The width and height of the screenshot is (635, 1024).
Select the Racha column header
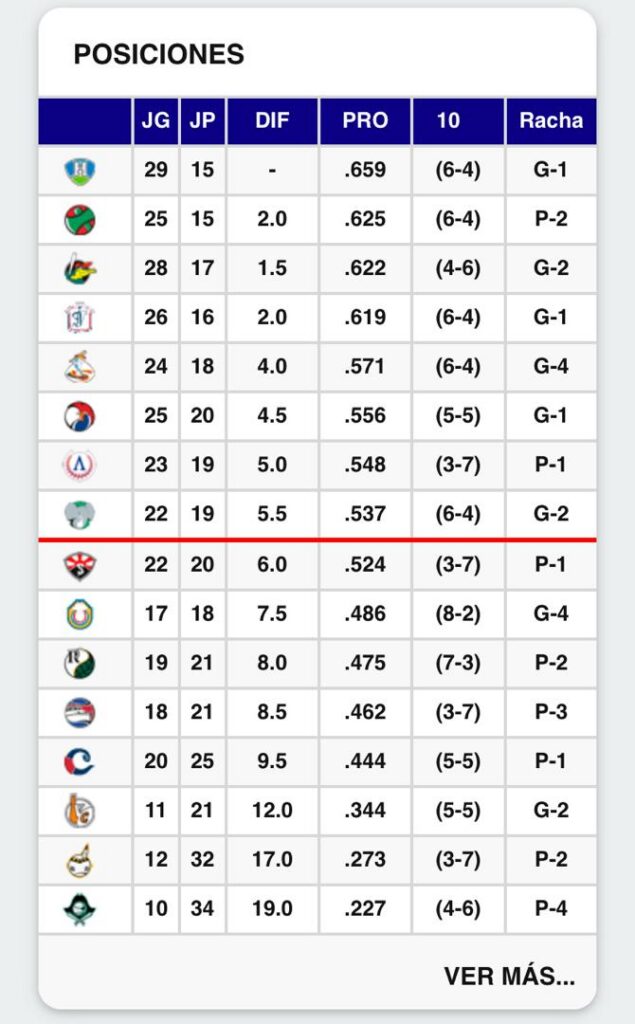point(551,121)
